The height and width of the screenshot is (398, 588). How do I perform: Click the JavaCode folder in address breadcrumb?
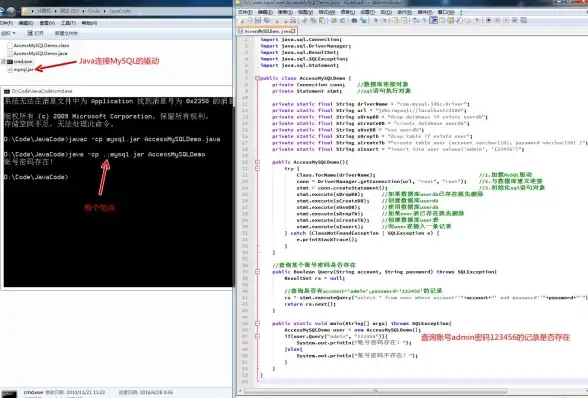pos(120,11)
